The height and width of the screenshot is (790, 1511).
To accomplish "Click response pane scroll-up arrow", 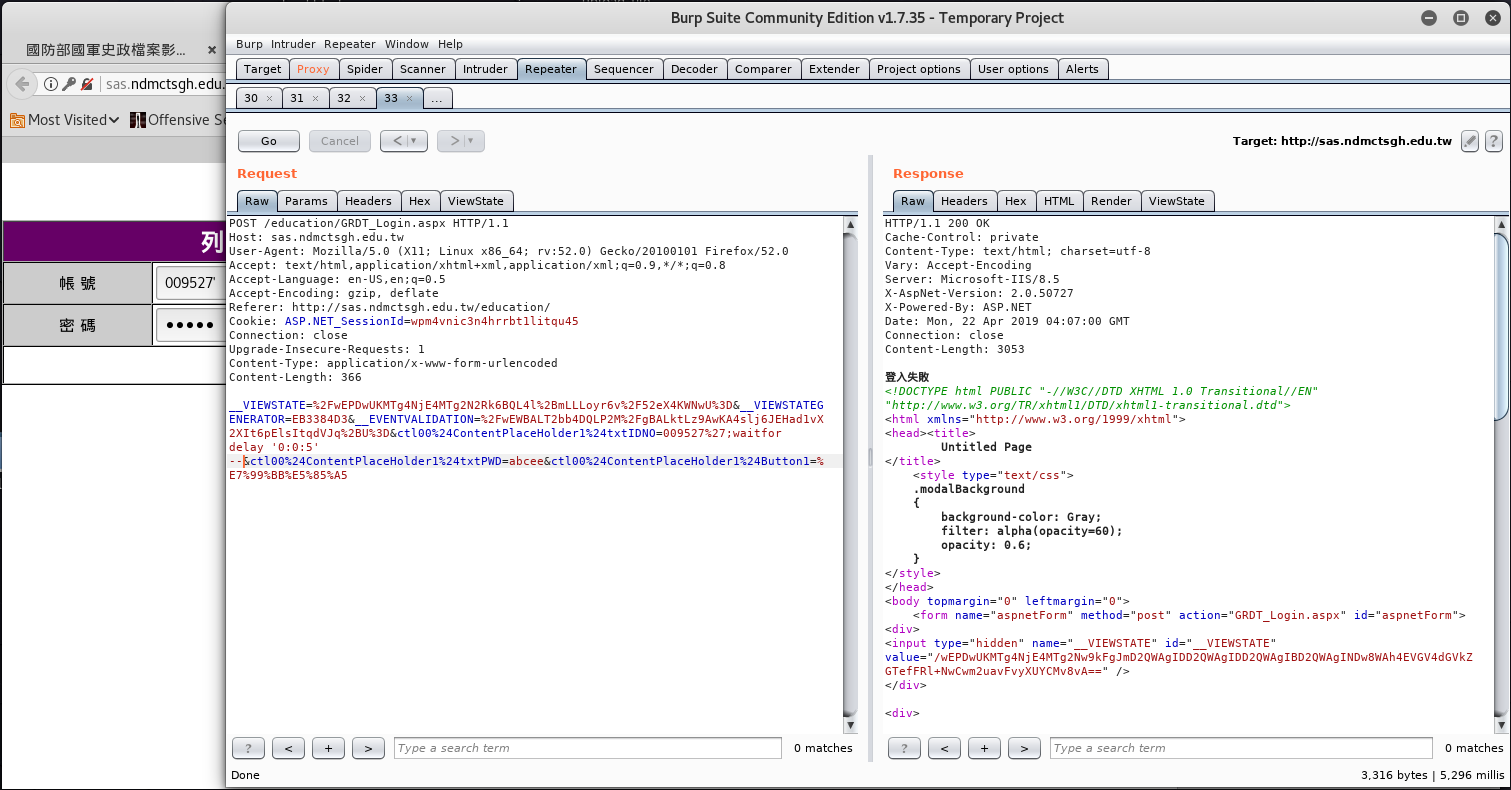I will [x=1501, y=224].
